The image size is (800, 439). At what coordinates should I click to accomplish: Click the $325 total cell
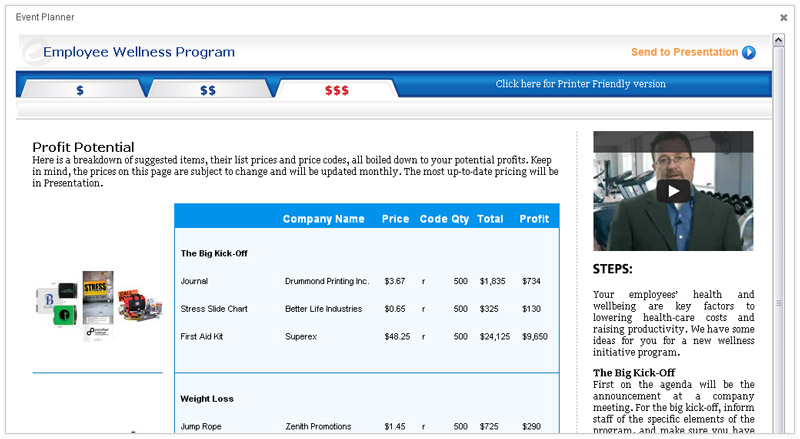[x=489, y=309]
